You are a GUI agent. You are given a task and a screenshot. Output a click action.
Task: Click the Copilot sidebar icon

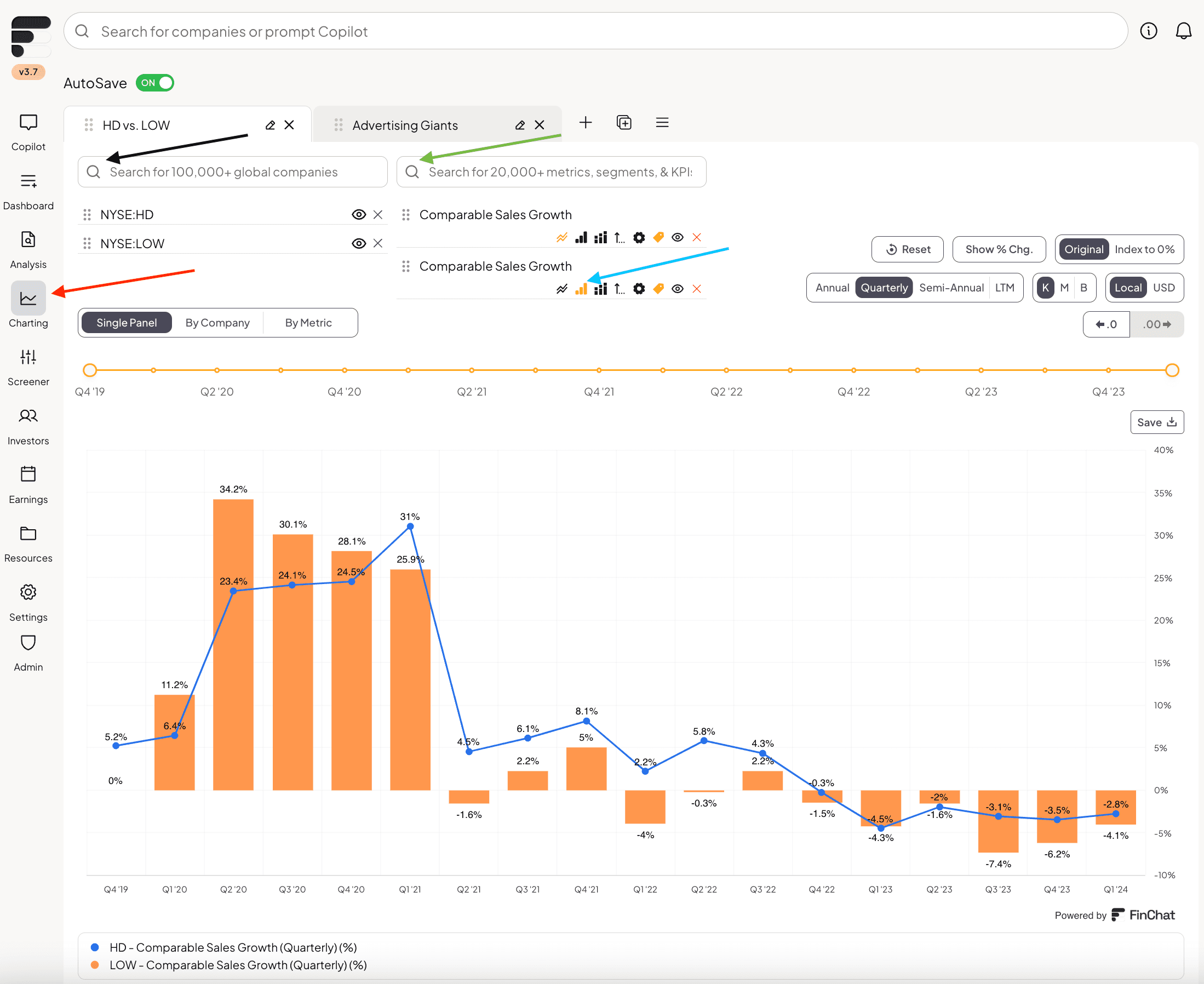tap(28, 121)
